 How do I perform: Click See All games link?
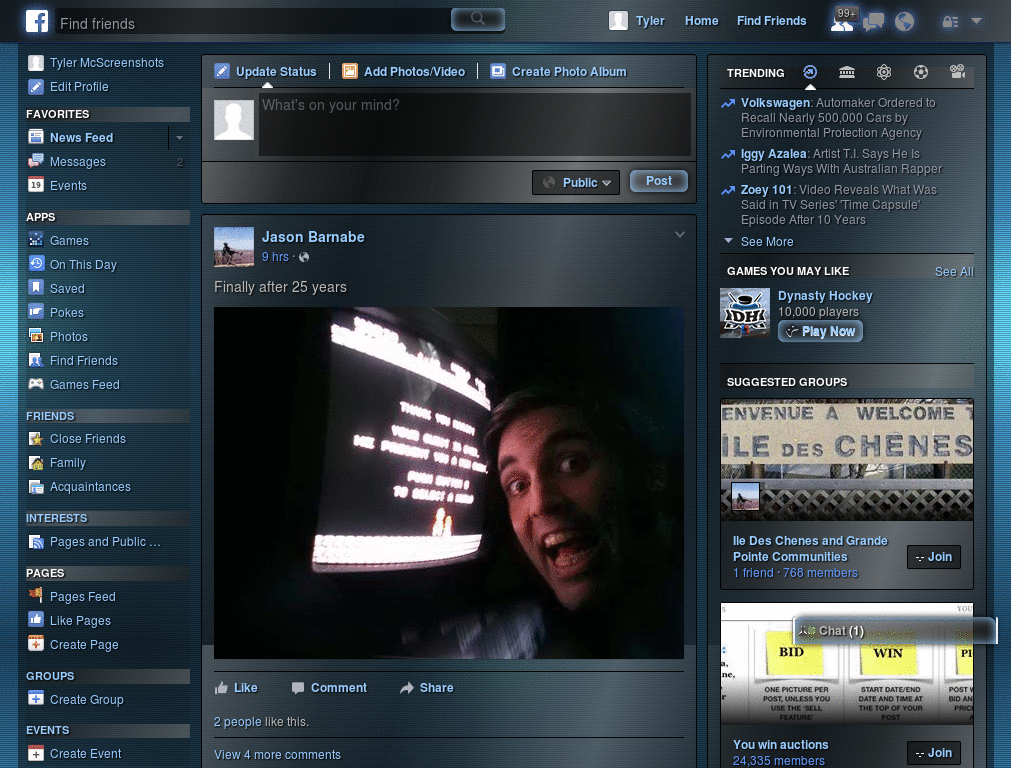coord(954,272)
